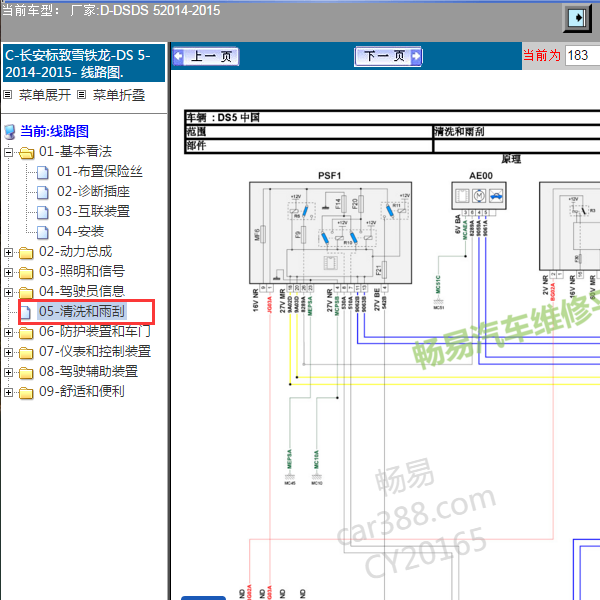
Task: Click the document icon of 04-安装
Action: click(42, 232)
